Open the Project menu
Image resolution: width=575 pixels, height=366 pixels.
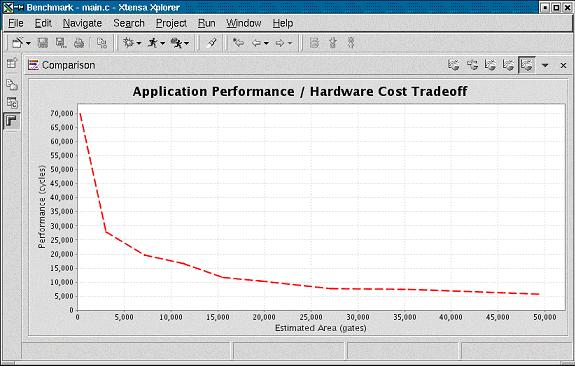click(x=171, y=23)
